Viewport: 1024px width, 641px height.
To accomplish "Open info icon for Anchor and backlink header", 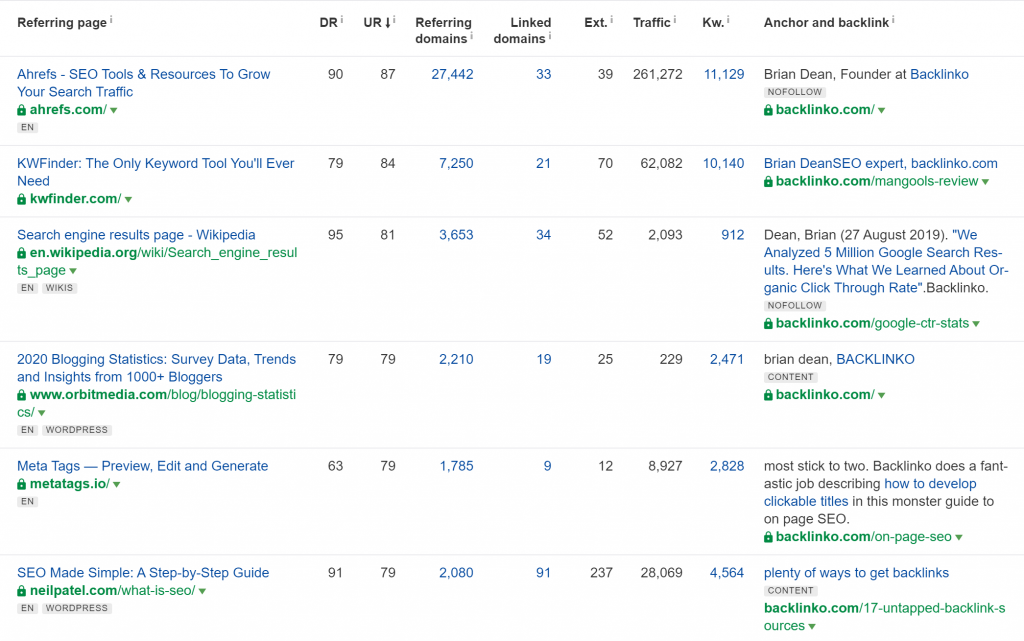I will (893, 20).
